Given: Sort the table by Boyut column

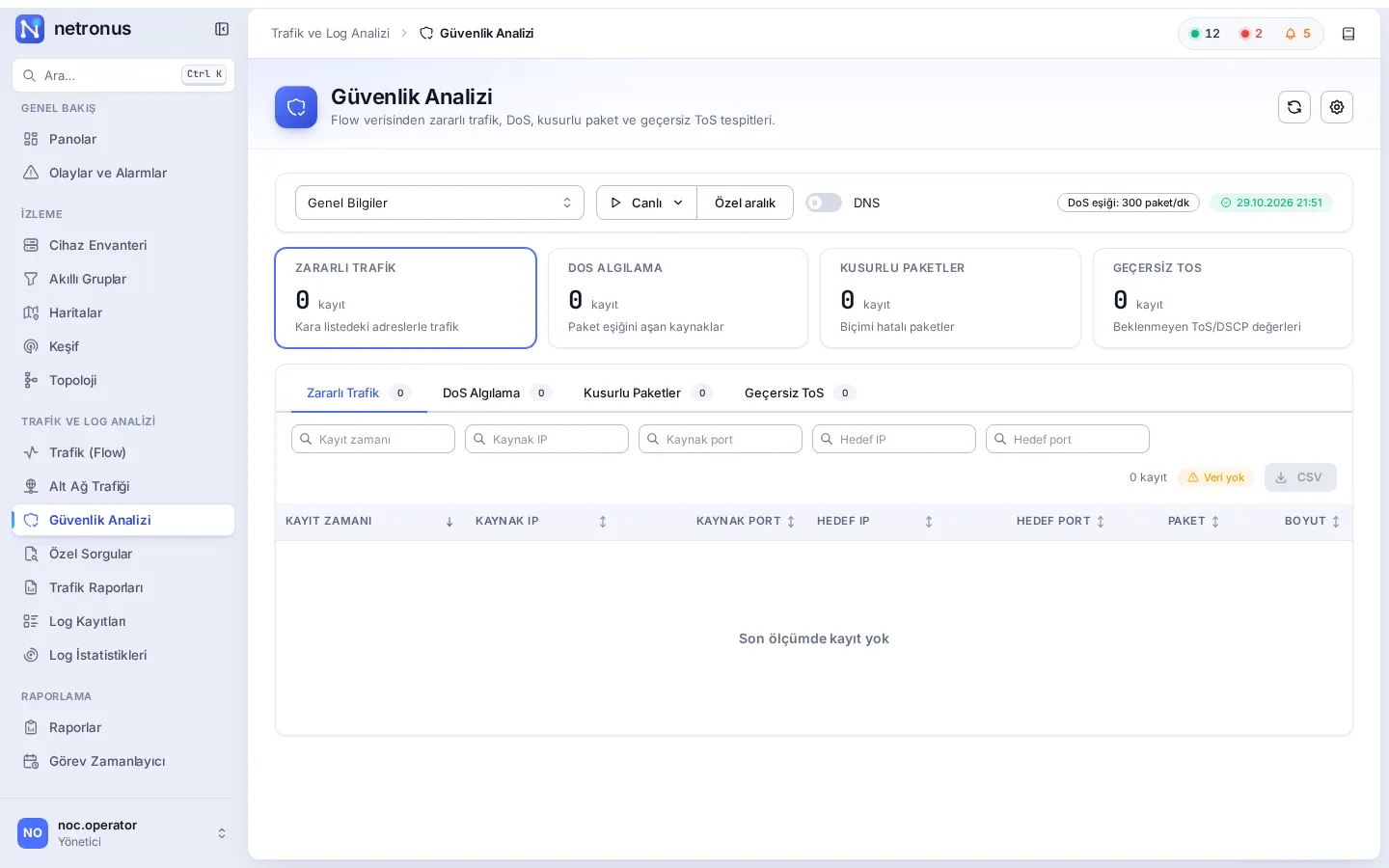Looking at the screenshot, I should coord(1312,521).
